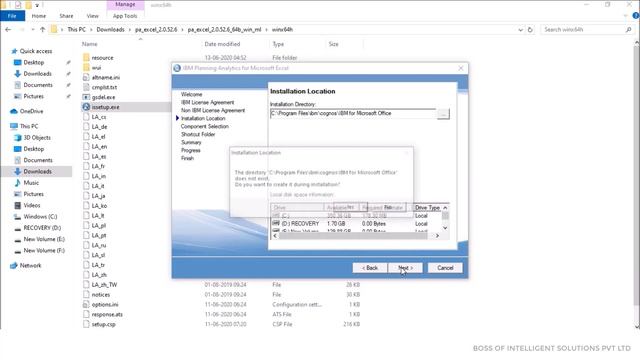Select the gsdel.exe file icon

(86, 97)
